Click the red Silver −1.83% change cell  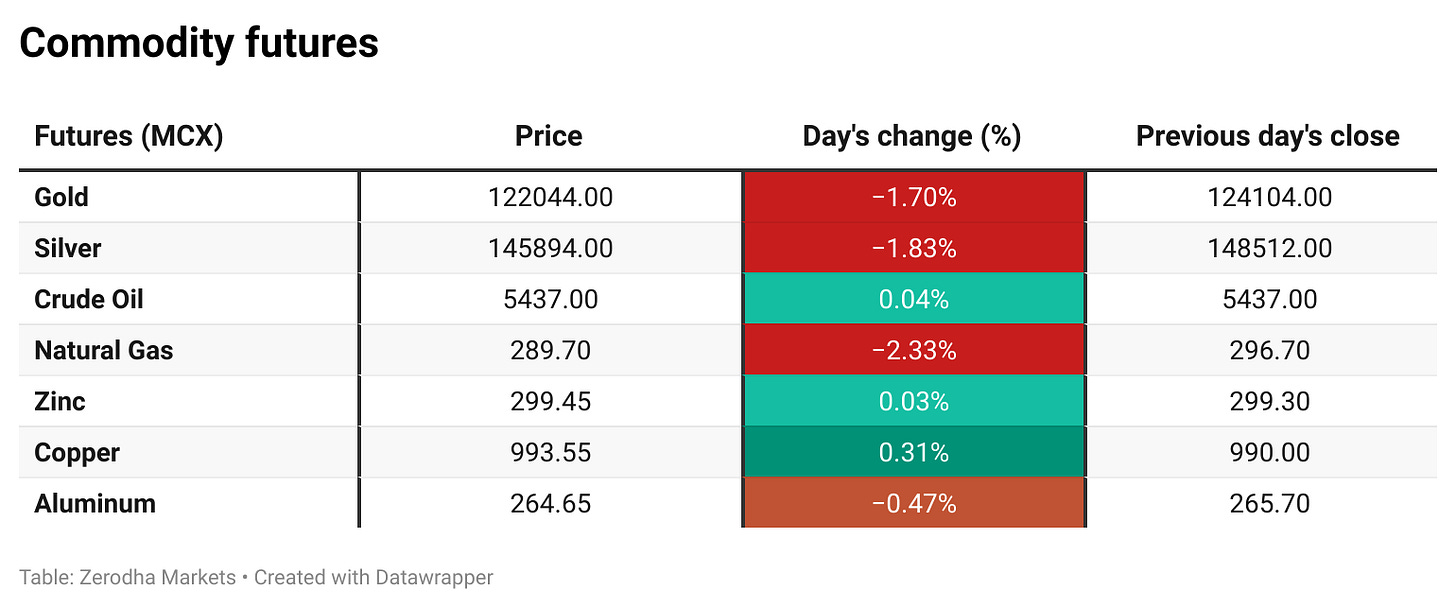[913, 248]
